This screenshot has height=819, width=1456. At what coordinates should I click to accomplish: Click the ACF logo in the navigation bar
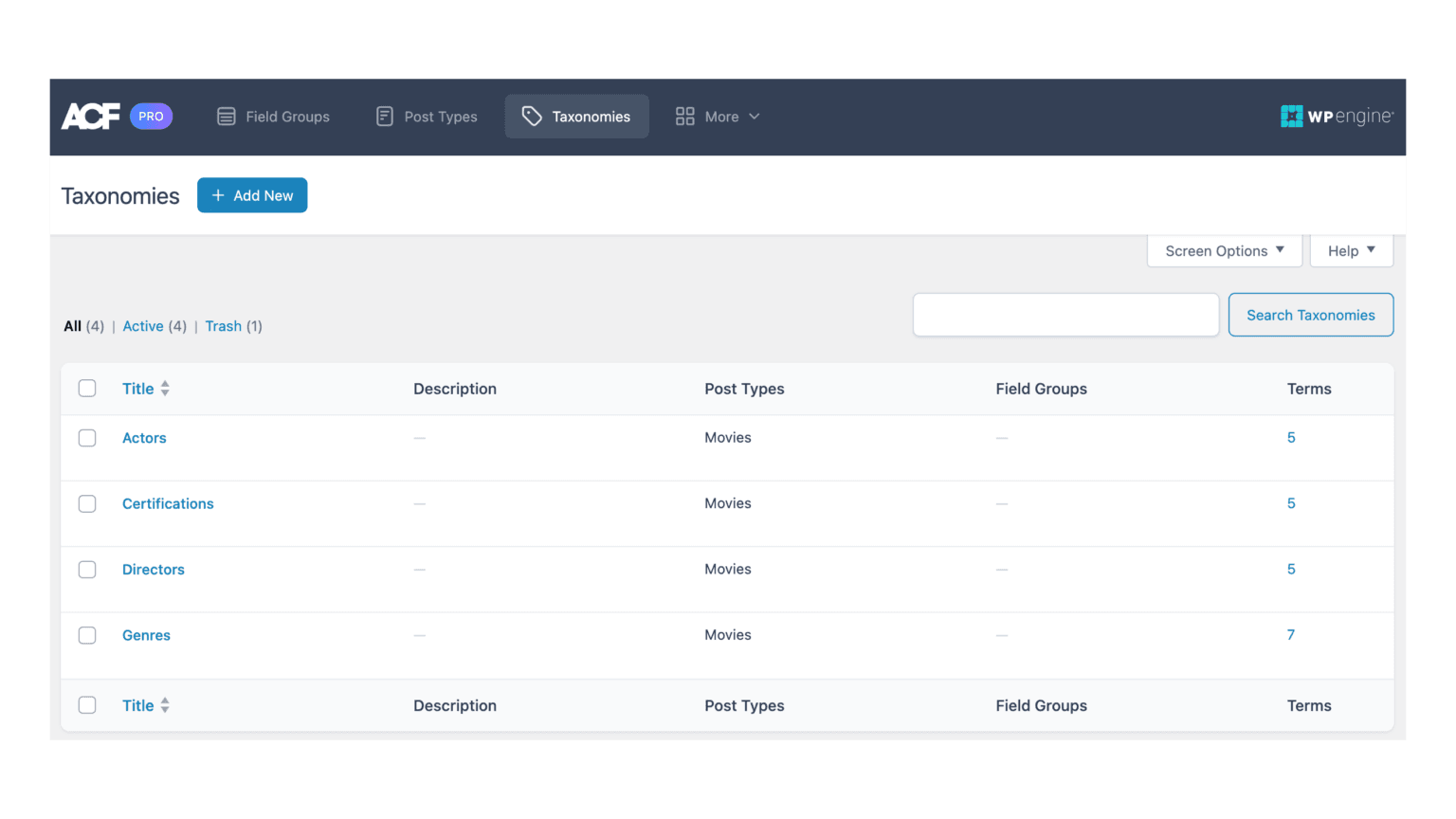pyautogui.click(x=90, y=116)
